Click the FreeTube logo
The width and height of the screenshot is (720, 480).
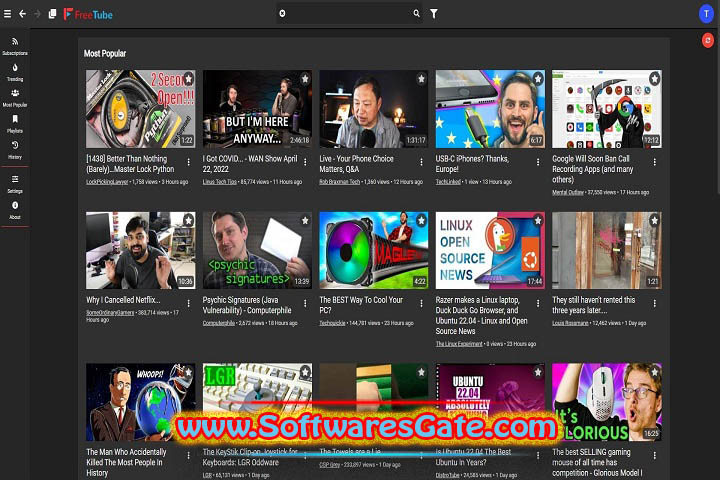[x=88, y=14]
